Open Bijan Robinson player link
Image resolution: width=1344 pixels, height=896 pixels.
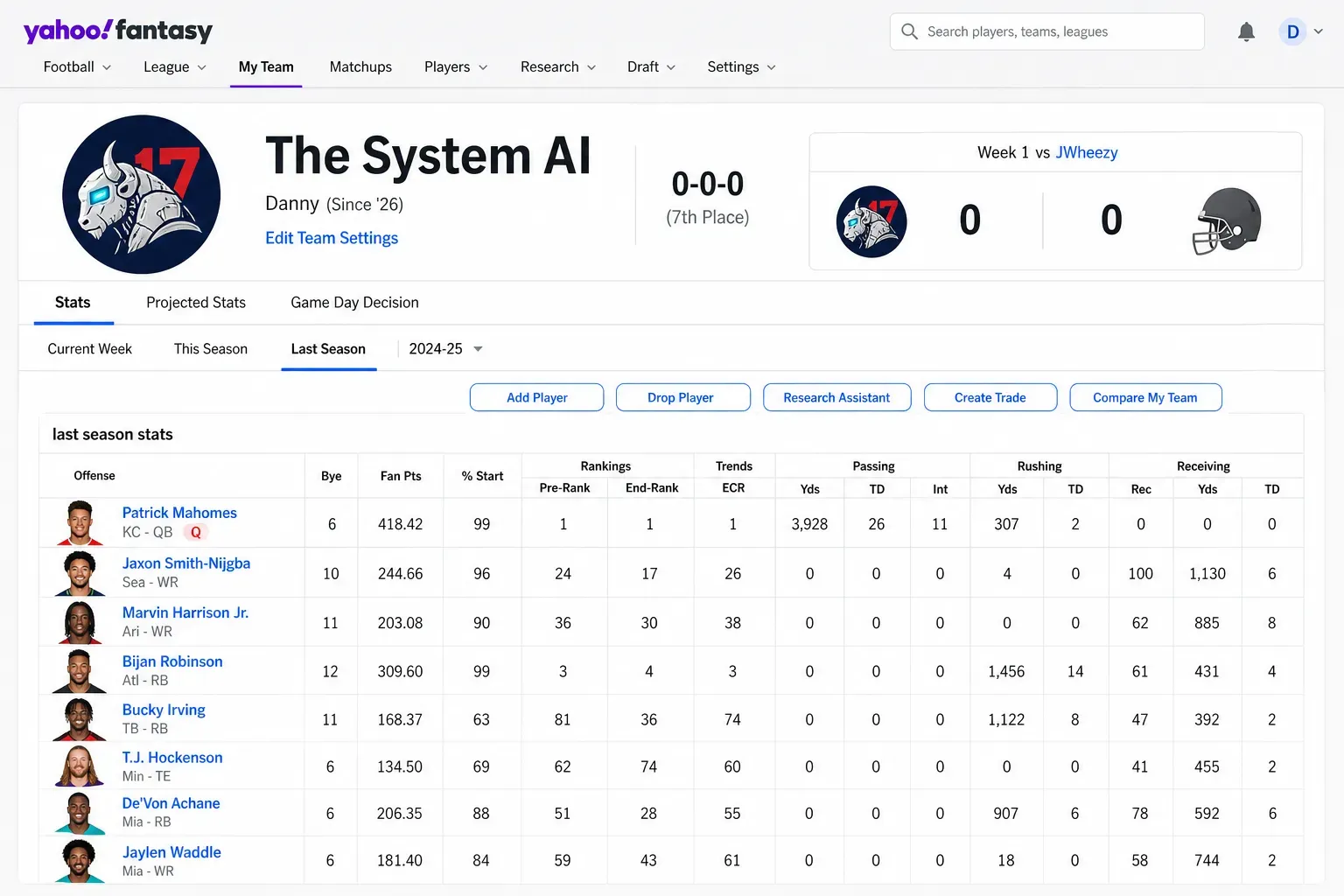point(172,661)
